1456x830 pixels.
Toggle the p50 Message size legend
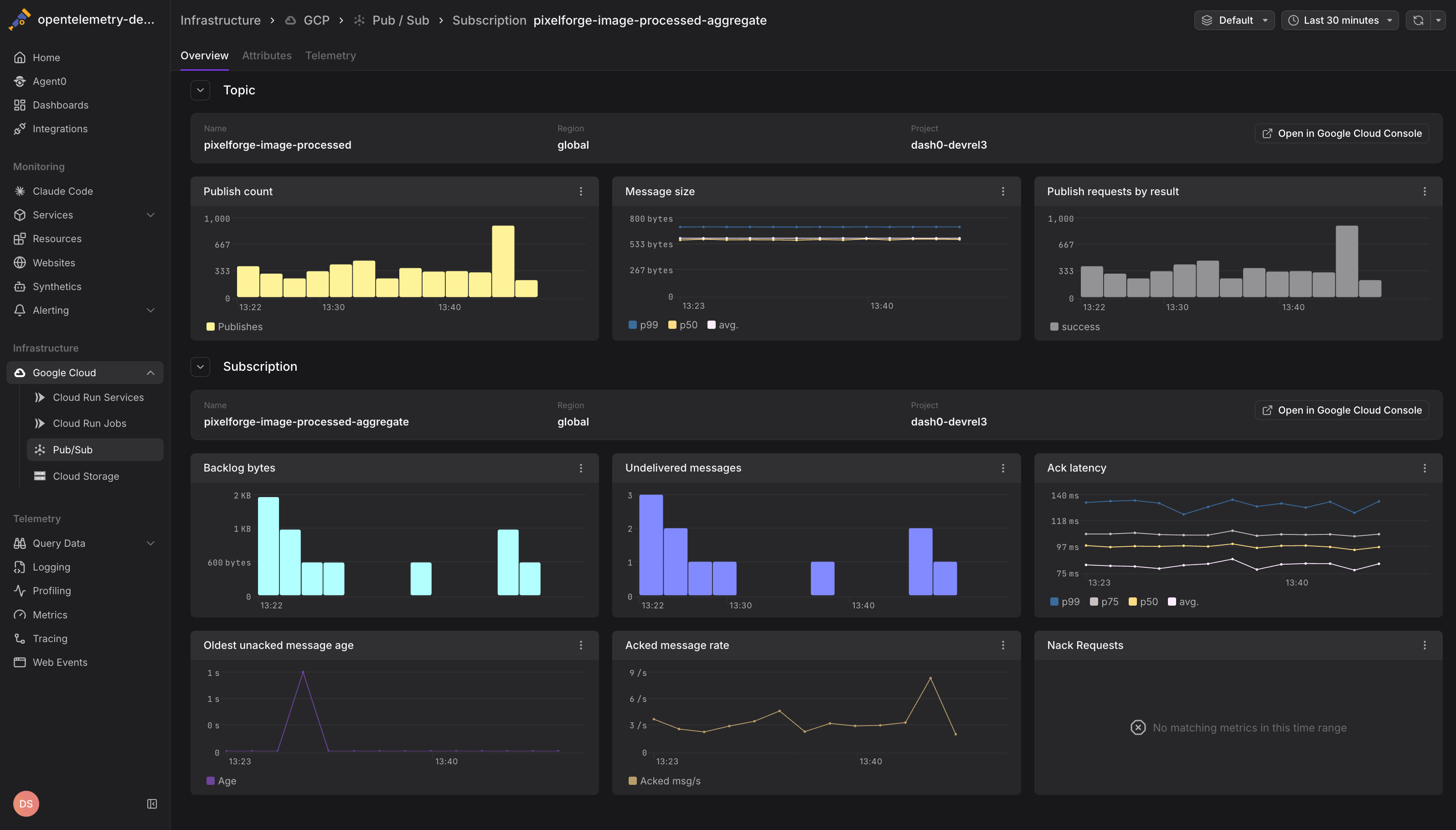[683, 325]
